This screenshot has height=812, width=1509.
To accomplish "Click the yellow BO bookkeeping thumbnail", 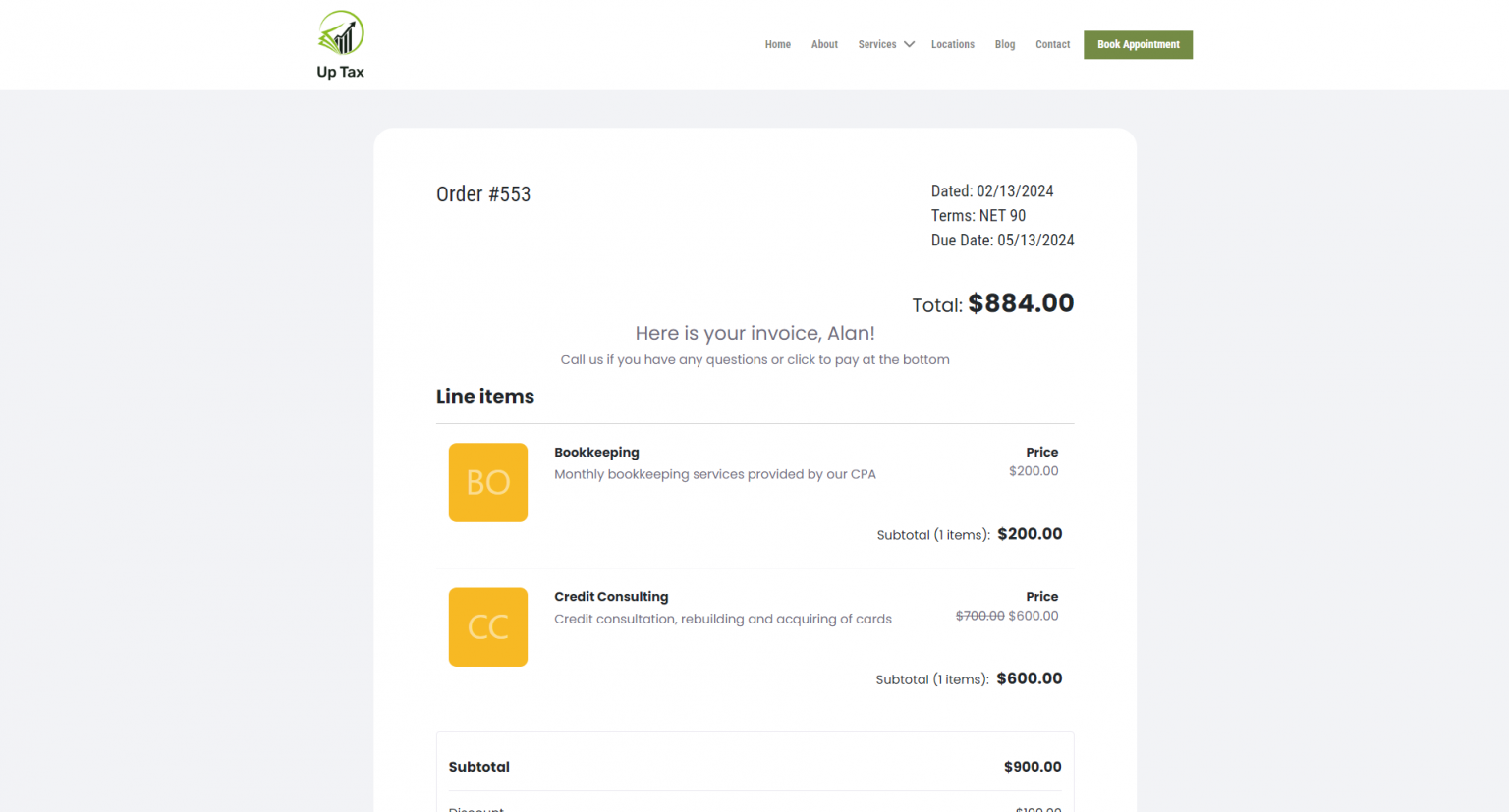I will pos(487,482).
